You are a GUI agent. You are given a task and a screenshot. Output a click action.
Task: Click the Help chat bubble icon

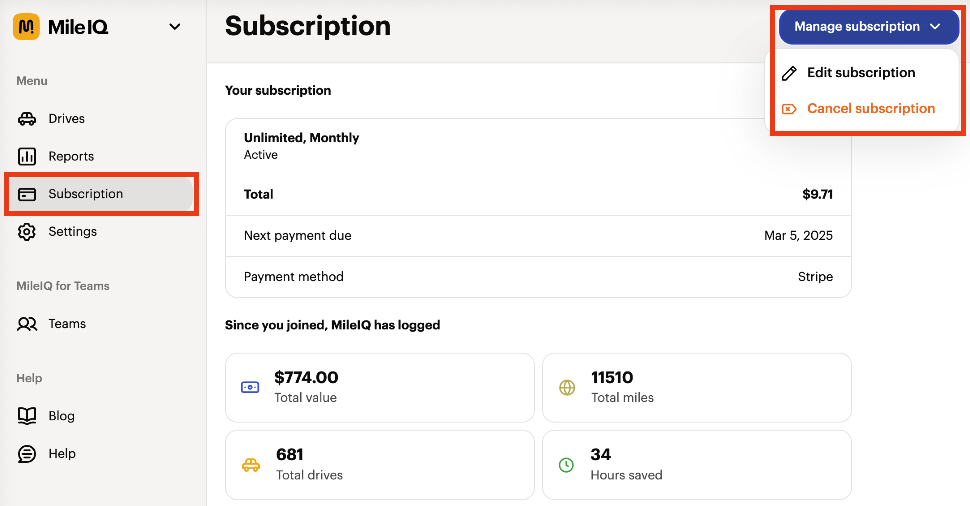(x=28, y=454)
